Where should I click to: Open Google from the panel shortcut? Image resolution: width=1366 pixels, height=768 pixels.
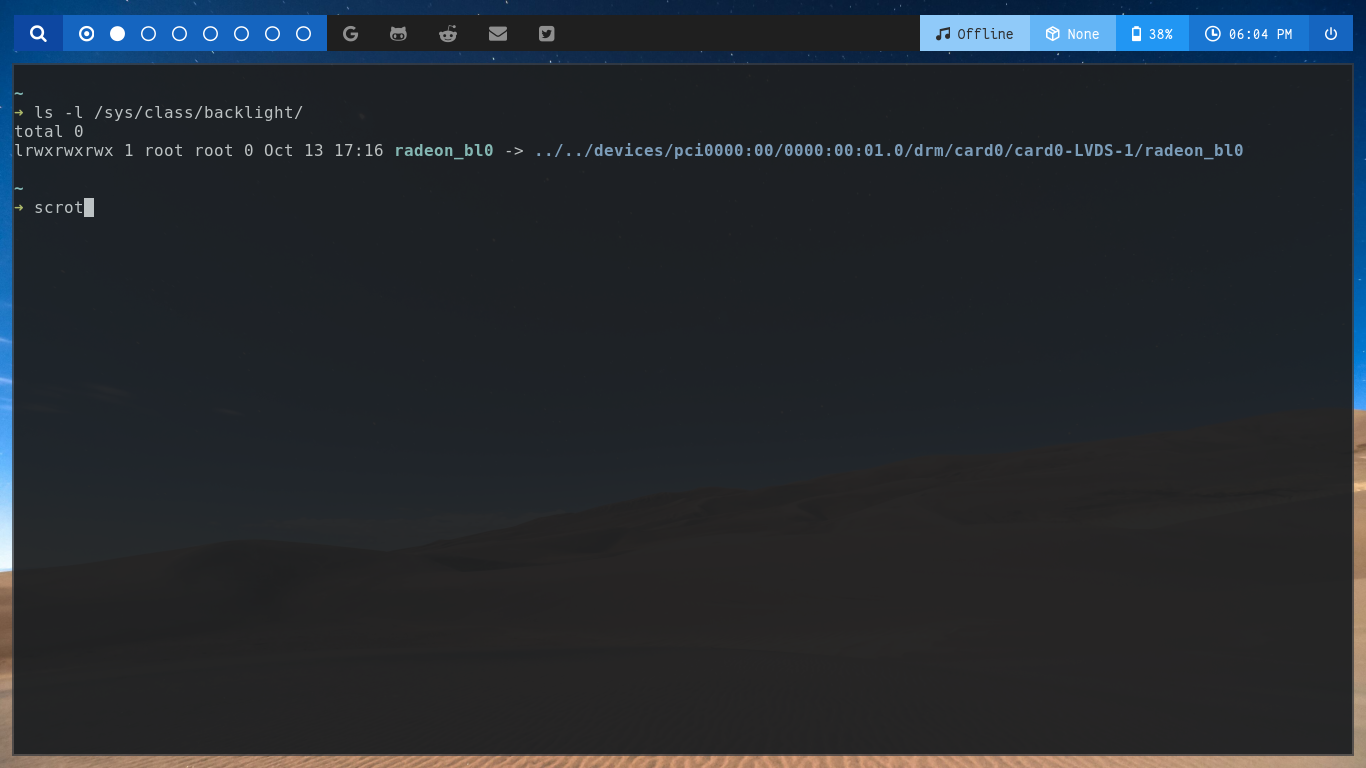click(350, 33)
